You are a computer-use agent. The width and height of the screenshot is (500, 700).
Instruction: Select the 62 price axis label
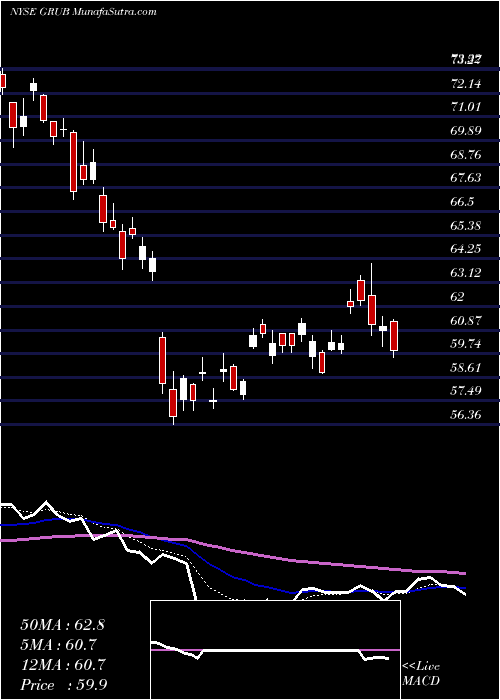pos(458,296)
